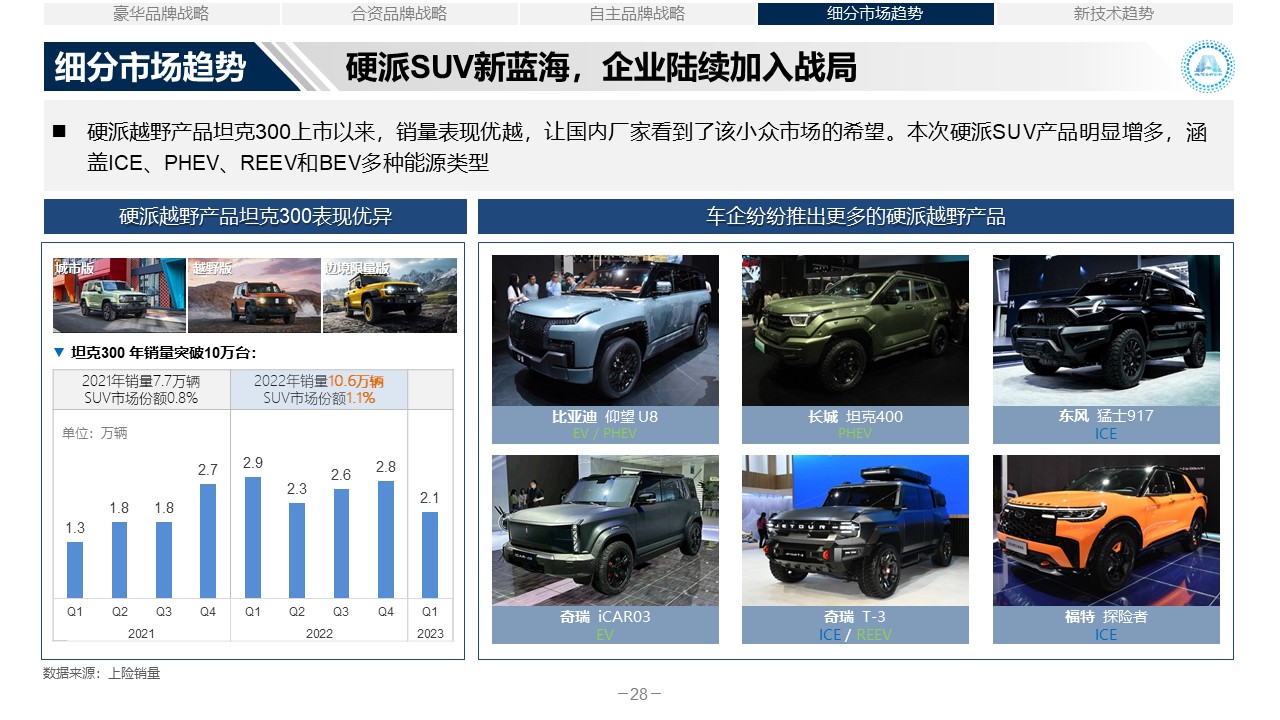Click the 硬派越野产品坦克300表现优异 section header
This screenshot has width=1280, height=720.
pyautogui.click(x=255, y=216)
